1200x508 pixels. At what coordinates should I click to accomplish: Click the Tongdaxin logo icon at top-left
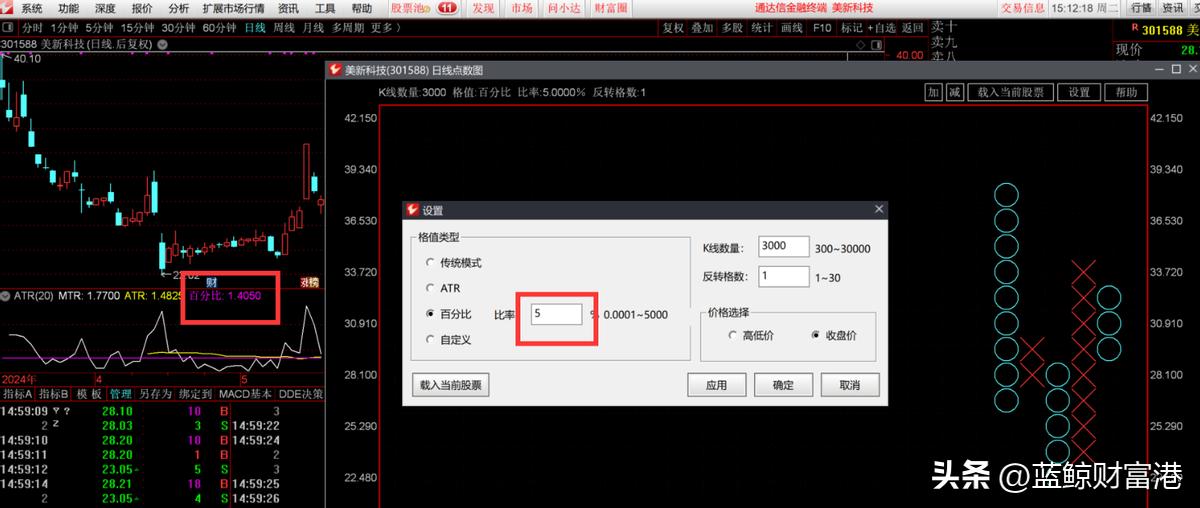tap(8, 8)
